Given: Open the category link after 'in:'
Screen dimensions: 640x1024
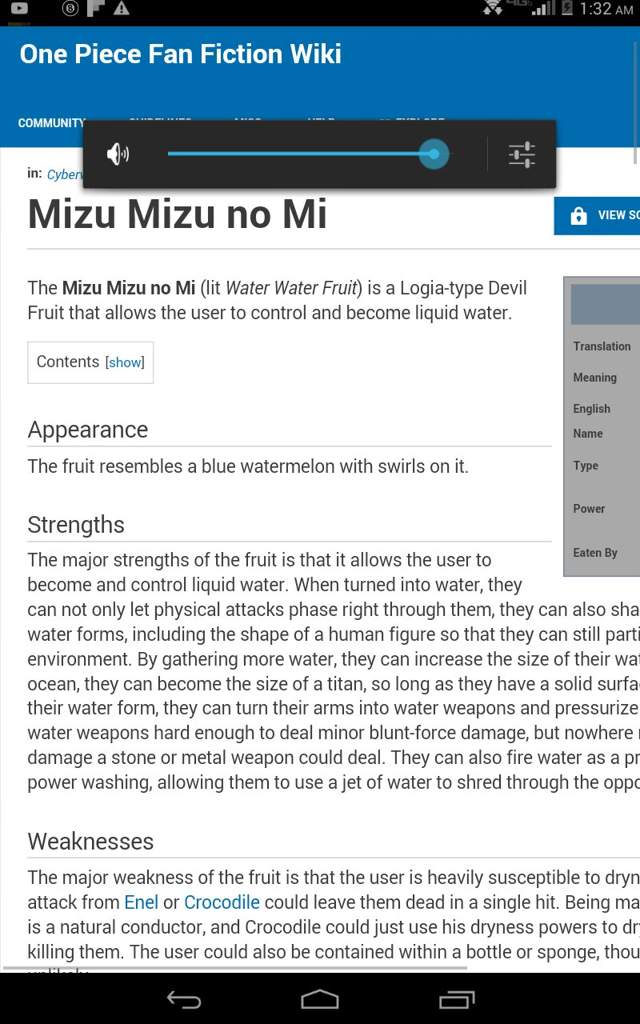Looking at the screenshot, I should tap(65, 174).
